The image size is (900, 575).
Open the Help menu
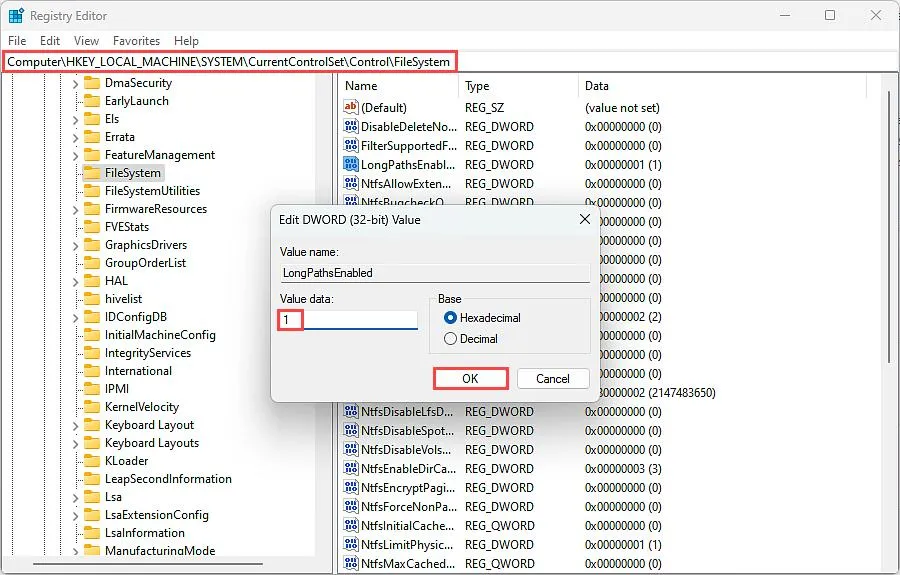click(x=187, y=41)
